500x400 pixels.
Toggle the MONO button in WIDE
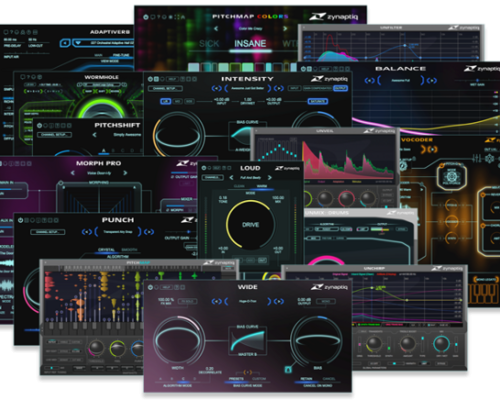(x=325, y=301)
